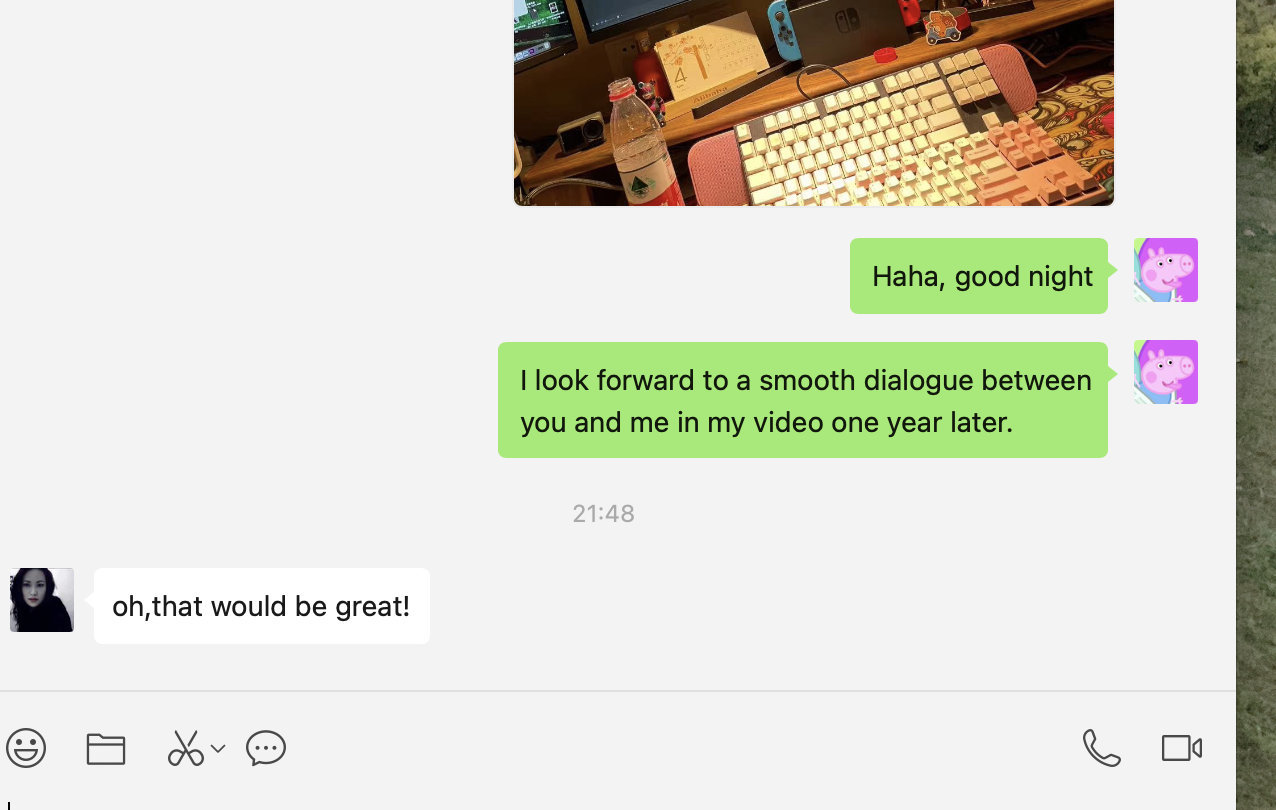
Task: Click the desktop wallpaper strip beside the chat
Action: coord(1256,405)
